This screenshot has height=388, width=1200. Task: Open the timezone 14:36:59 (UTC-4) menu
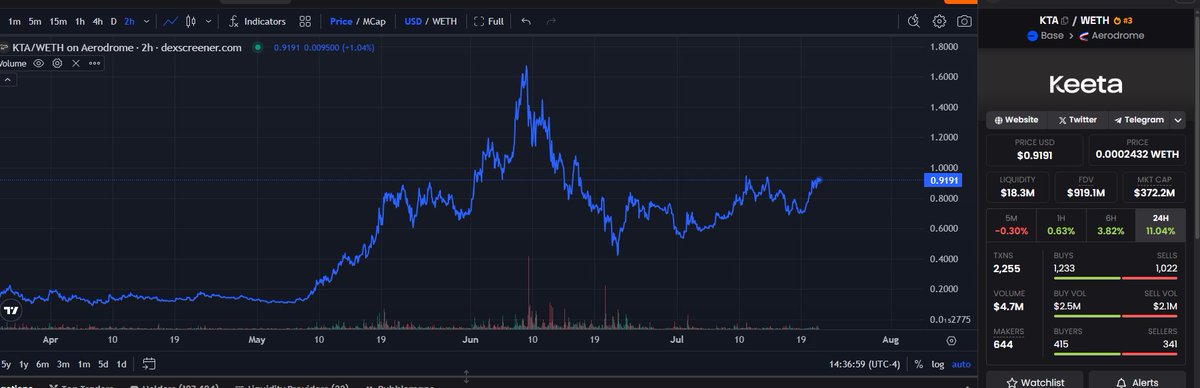pyautogui.click(x=866, y=364)
